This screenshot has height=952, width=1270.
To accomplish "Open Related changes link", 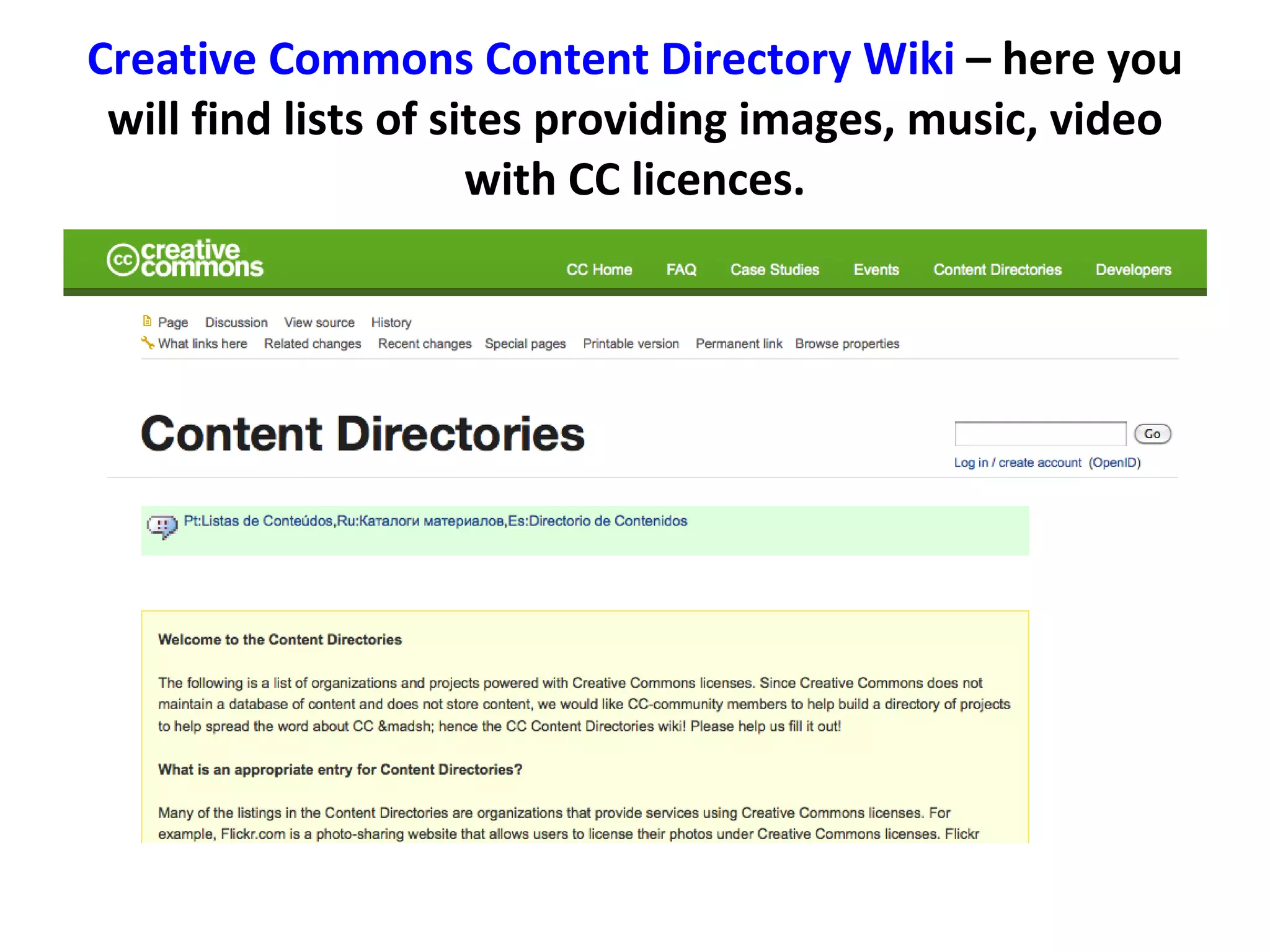I will (313, 344).
